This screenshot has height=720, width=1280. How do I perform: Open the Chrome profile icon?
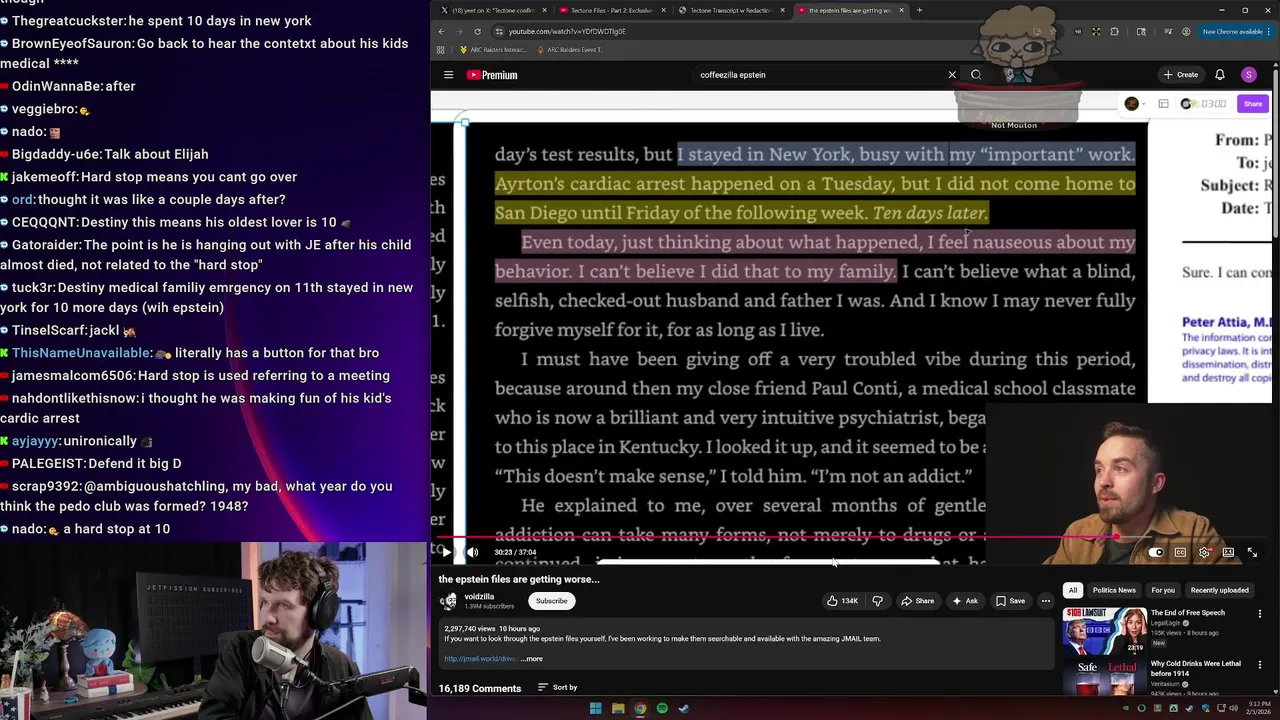(x=1186, y=31)
